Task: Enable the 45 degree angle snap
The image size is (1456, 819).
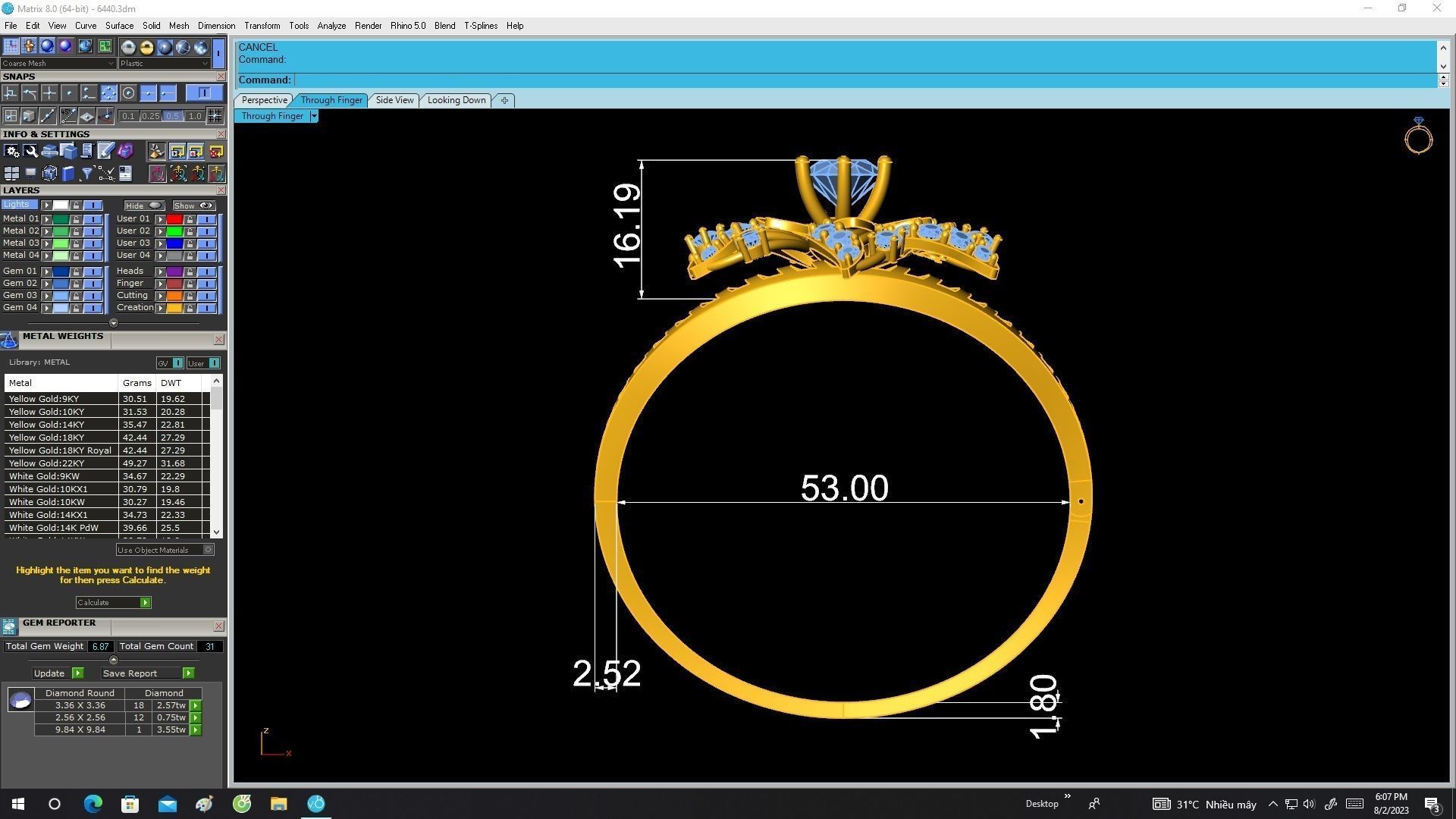Action: (x=68, y=115)
